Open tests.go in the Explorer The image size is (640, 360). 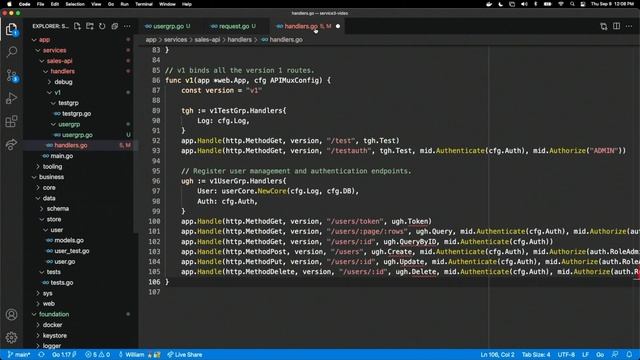pyautogui.click(x=62, y=282)
